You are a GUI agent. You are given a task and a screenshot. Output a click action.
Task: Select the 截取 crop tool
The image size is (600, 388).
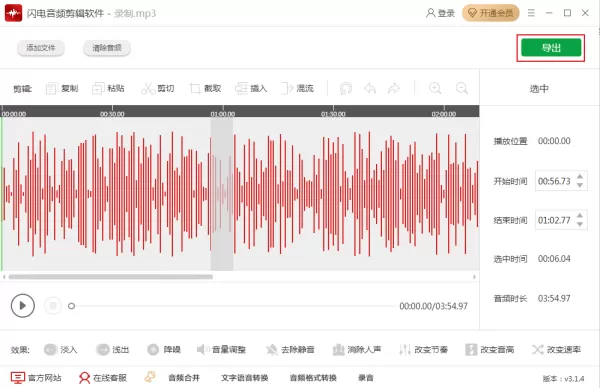coord(205,88)
